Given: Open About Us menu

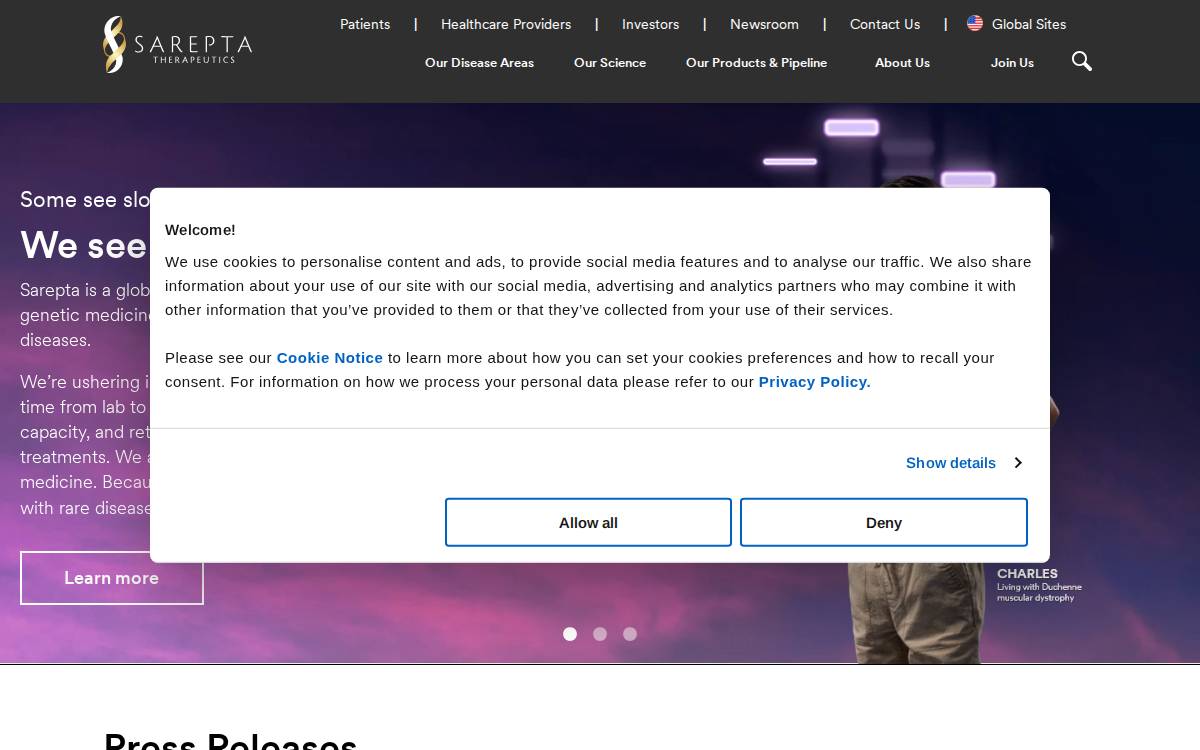Looking at the screenshot, I should (902, 62).
